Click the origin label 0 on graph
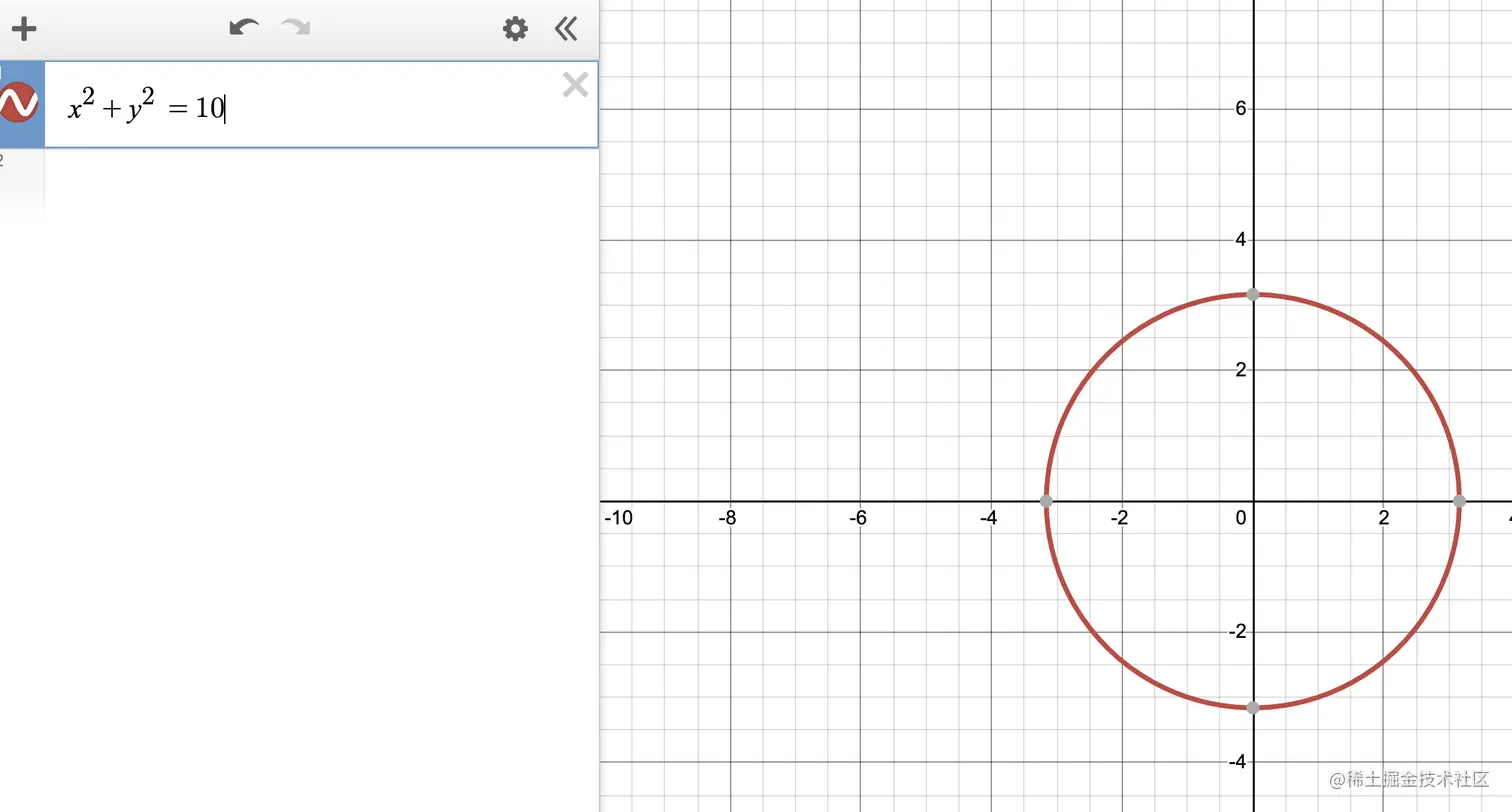Screen dimensions: 1512x812 tap(1241, 517)
